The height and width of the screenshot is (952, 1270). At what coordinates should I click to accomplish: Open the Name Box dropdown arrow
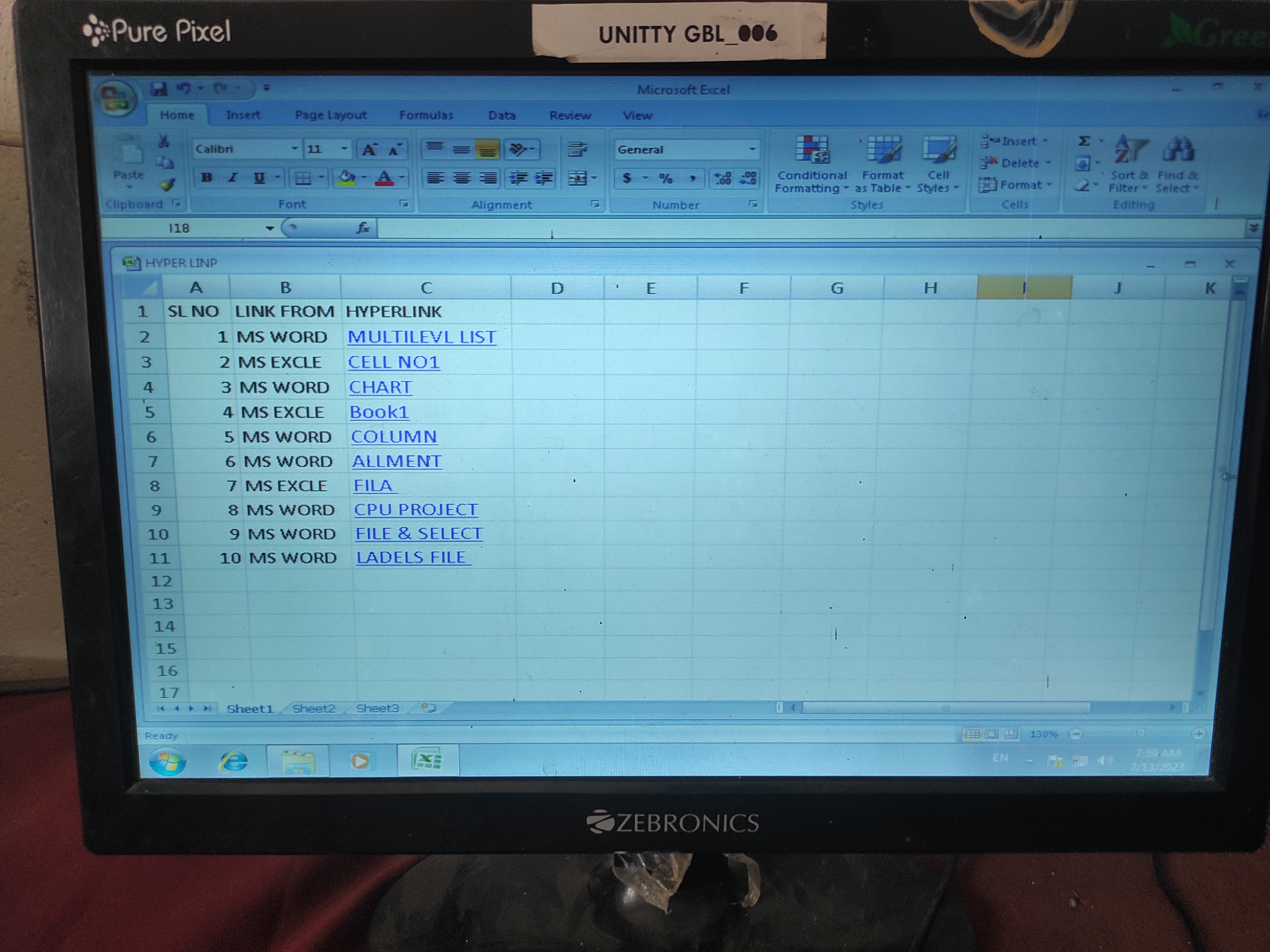tap(269, 228)
